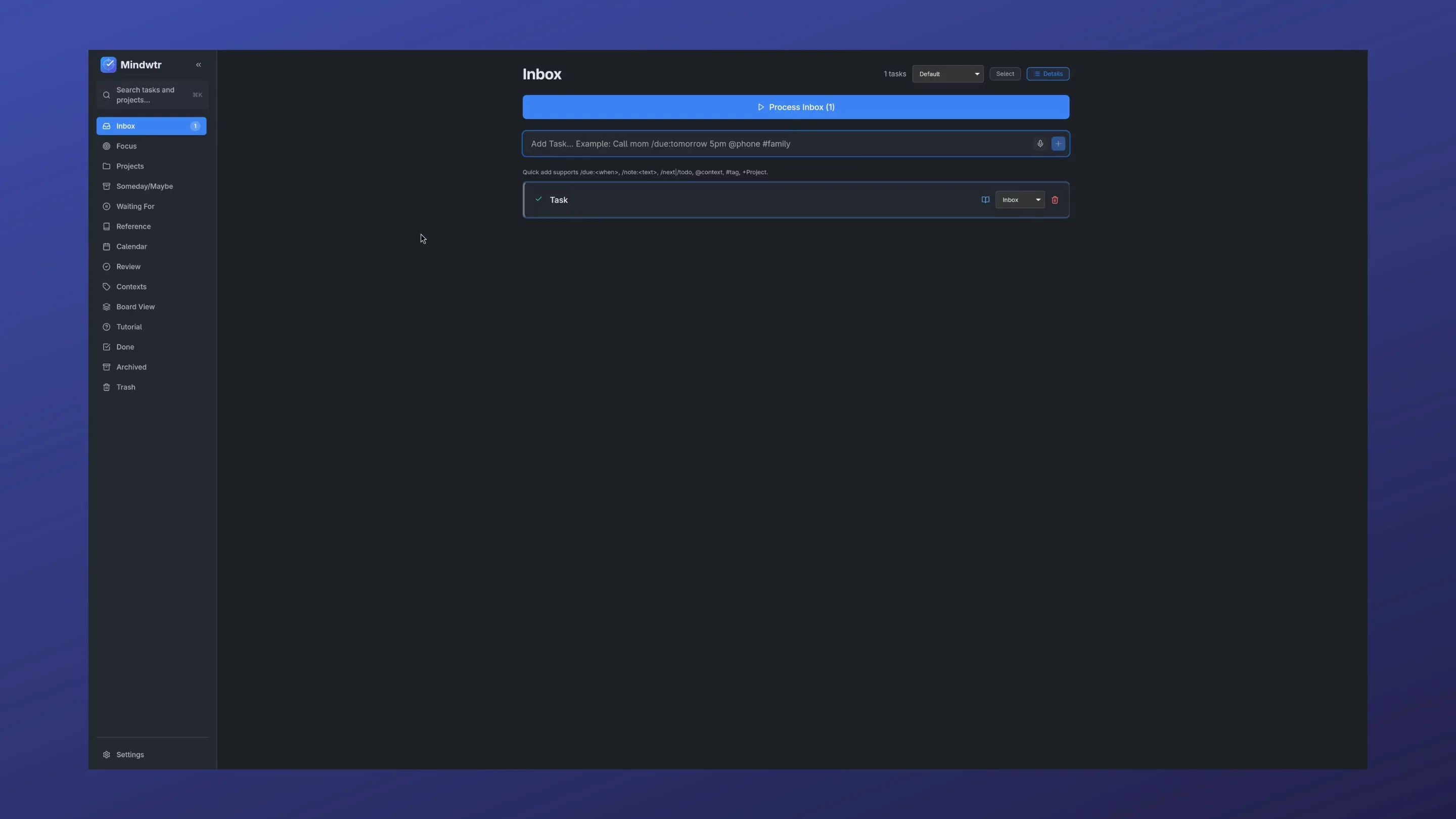
Task: Select the Focus target icon in the sidebar
Action: (x=107, y=146)
